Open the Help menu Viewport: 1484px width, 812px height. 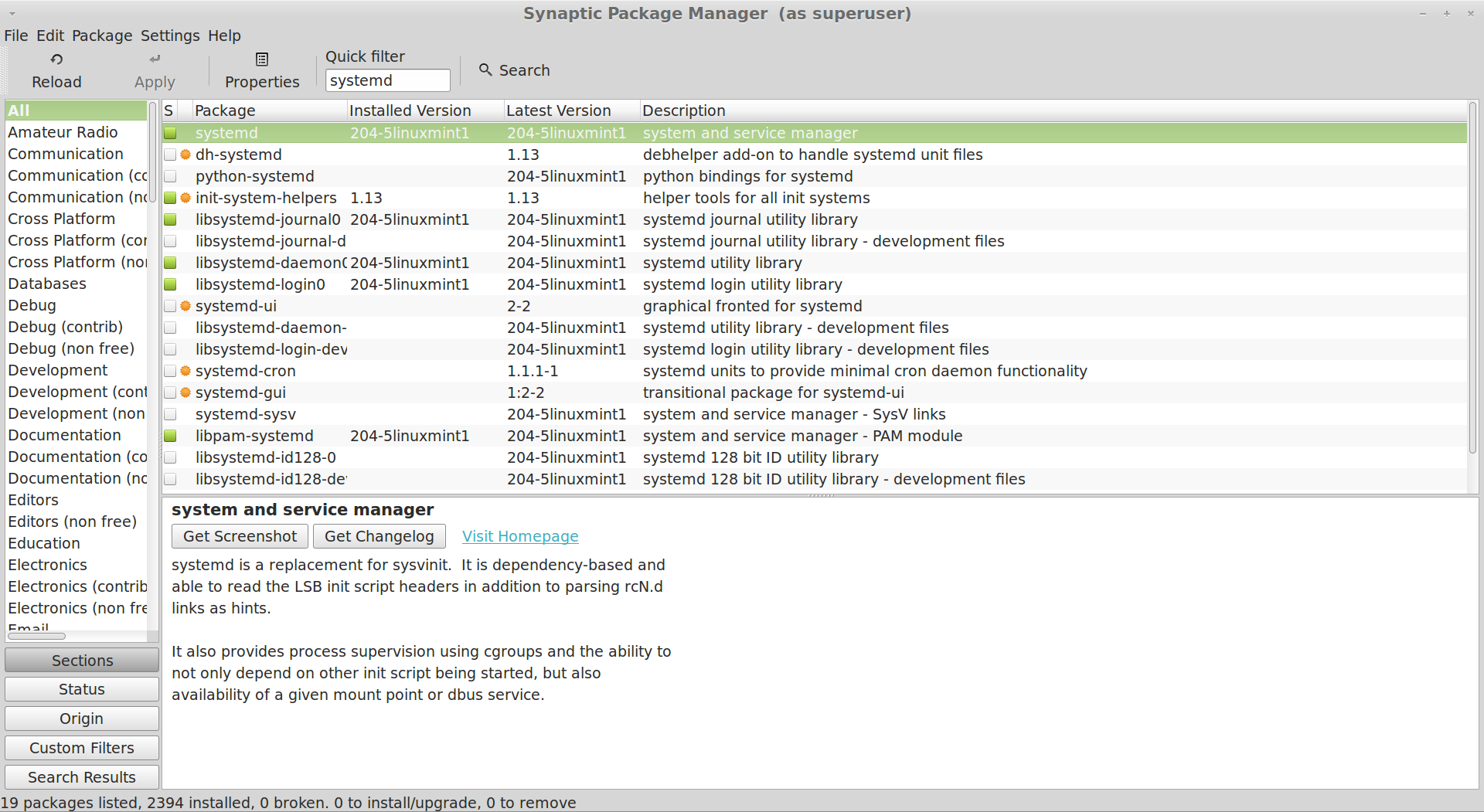pyautogui.click(x=224, y=36)
